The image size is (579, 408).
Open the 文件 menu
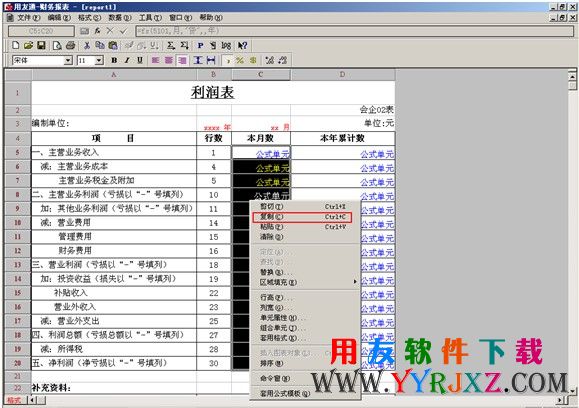point(28,18)
